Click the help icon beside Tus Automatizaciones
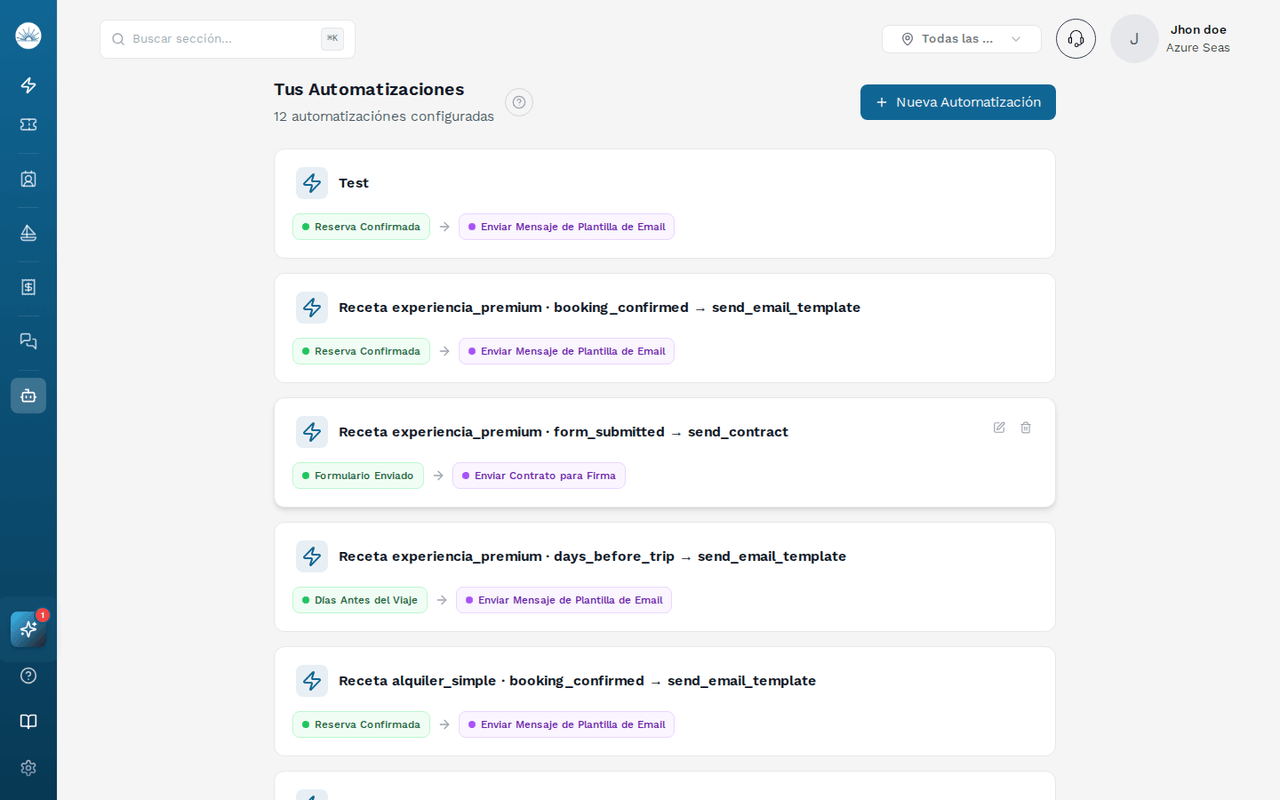This screenshot has width=1280, height=800. point(519,102)
